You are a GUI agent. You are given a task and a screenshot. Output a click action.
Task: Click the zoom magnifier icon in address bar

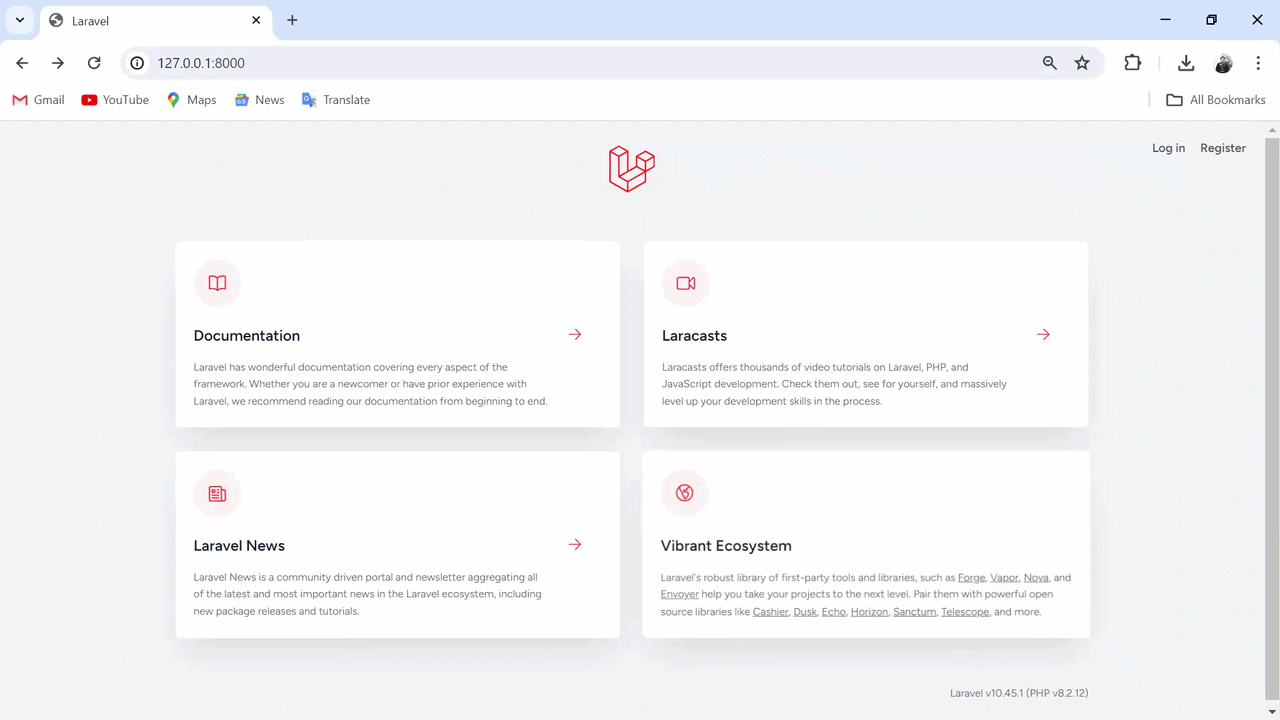pos(1049,63)
